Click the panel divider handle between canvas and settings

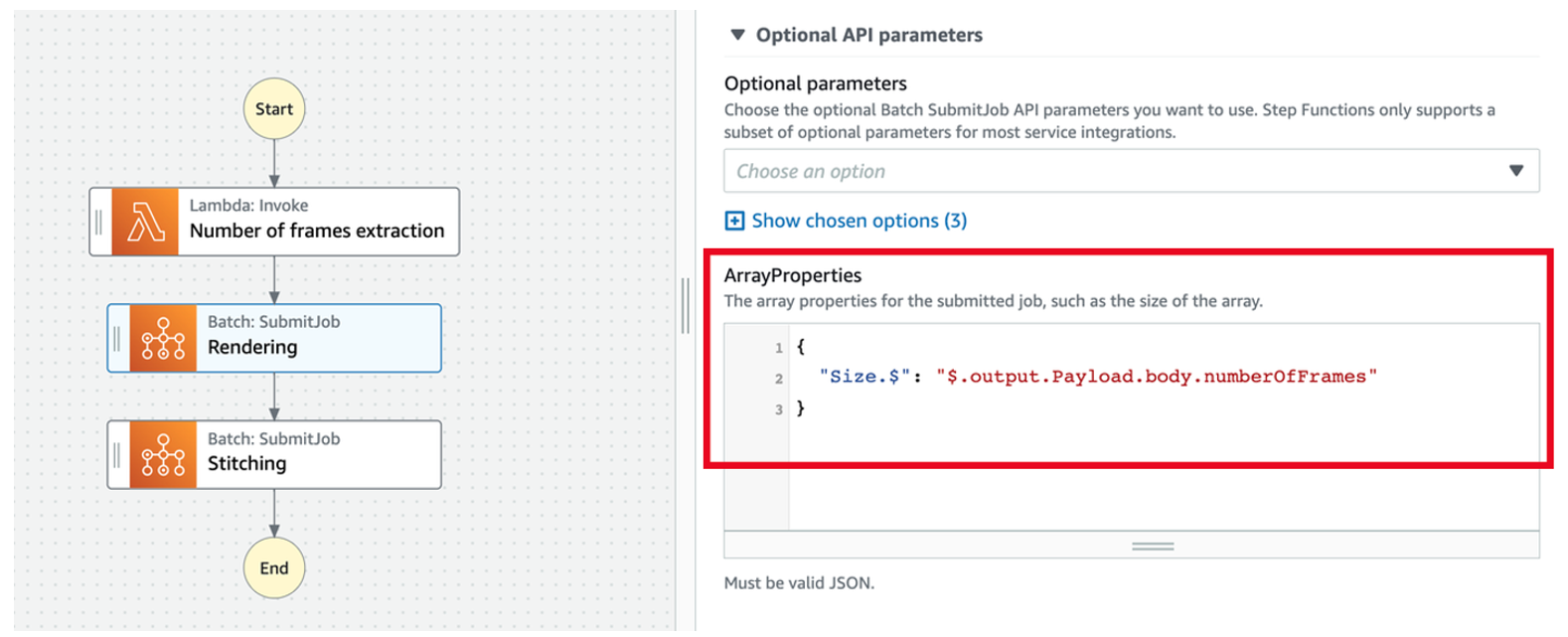[x=688, y=306]
